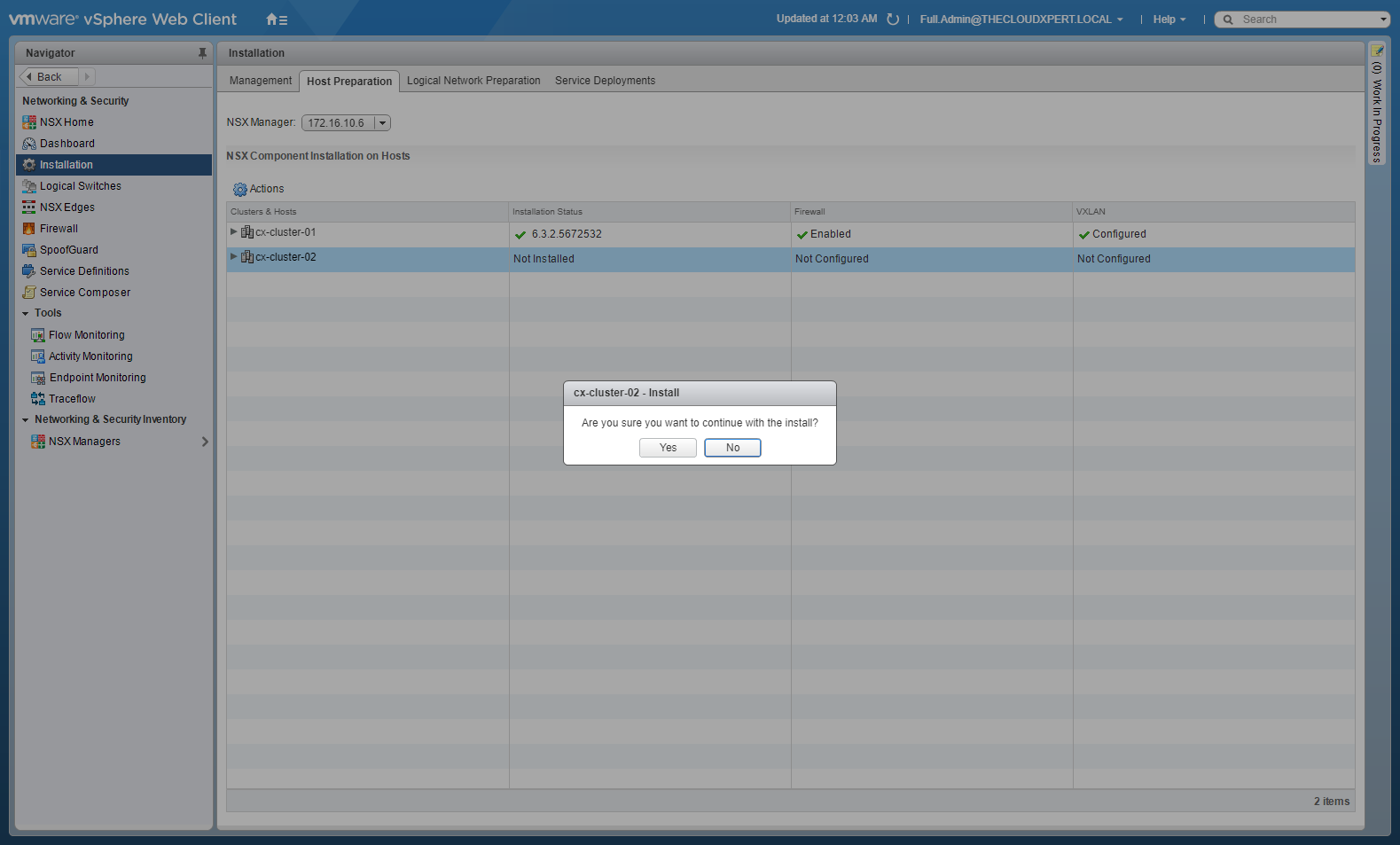This screenshot has height=845, width=1400.
Task: Click the Firewall icon in Navigator
Action: tap(29, 229)
